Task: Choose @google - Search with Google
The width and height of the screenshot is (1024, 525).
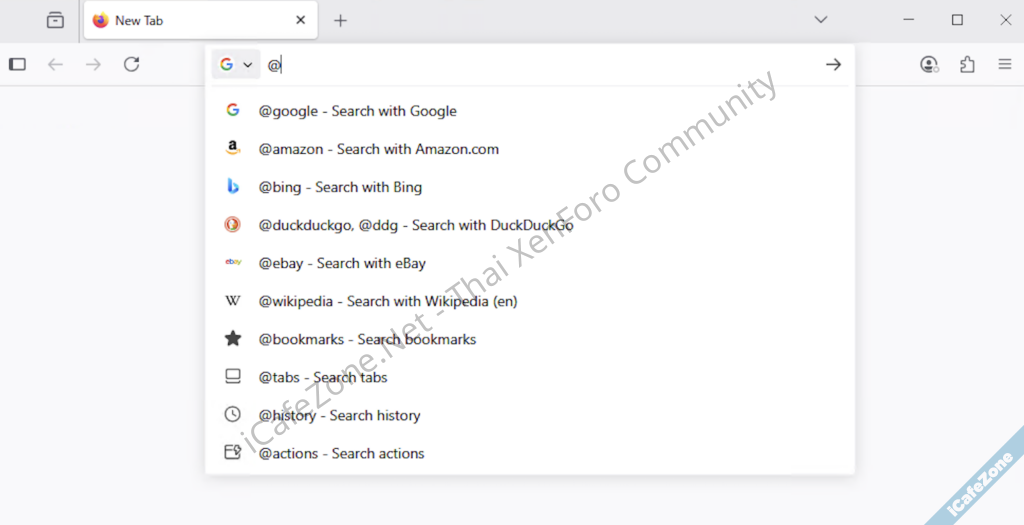Action: tap(530, 111)
